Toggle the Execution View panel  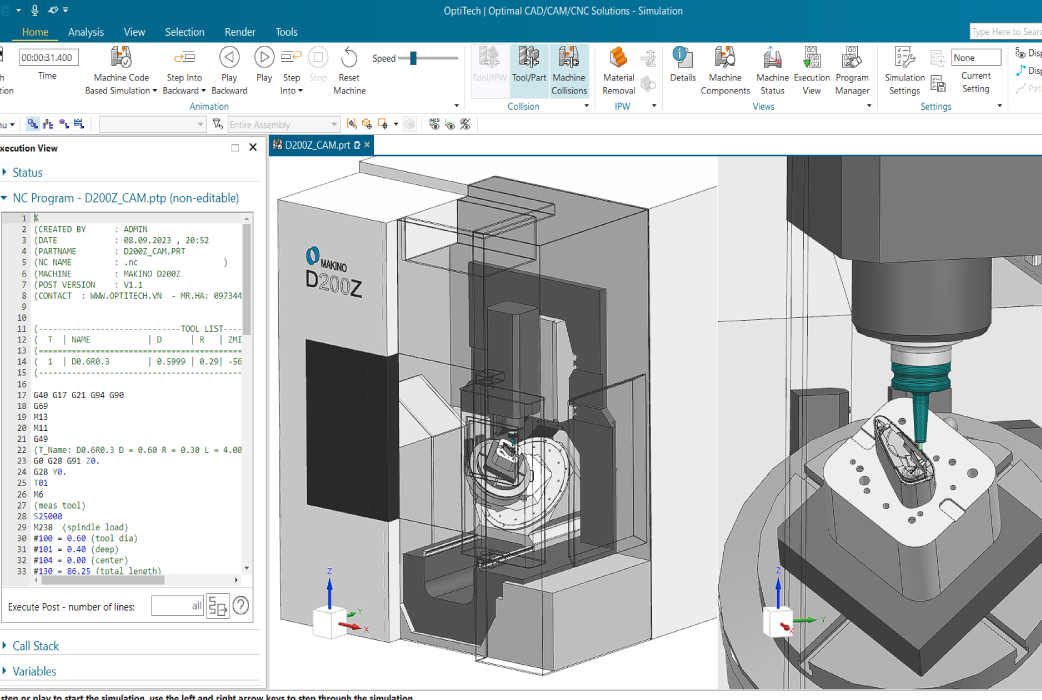click(x=811, y=71)
